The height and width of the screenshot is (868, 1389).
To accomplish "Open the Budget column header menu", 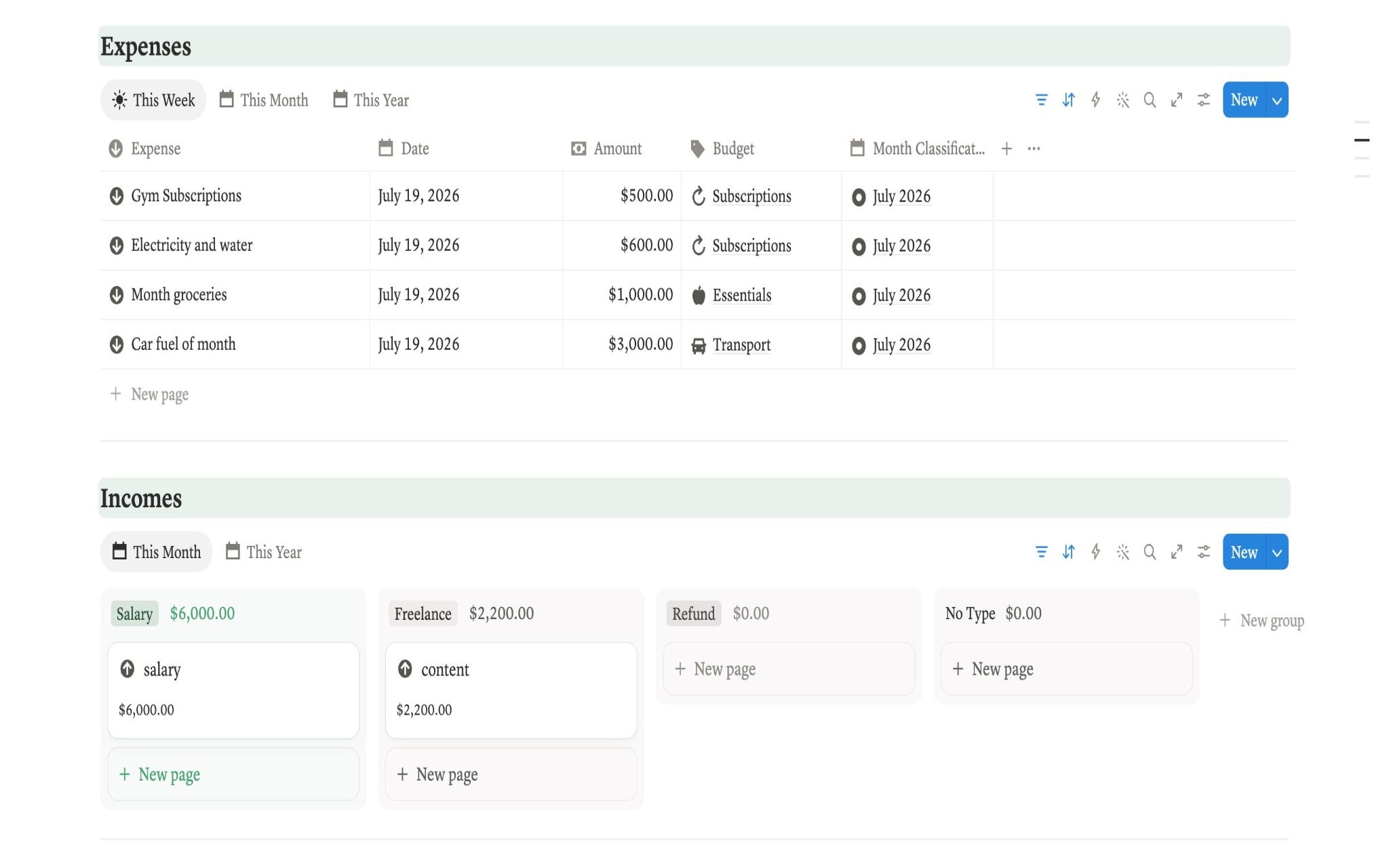I will 722,149.
